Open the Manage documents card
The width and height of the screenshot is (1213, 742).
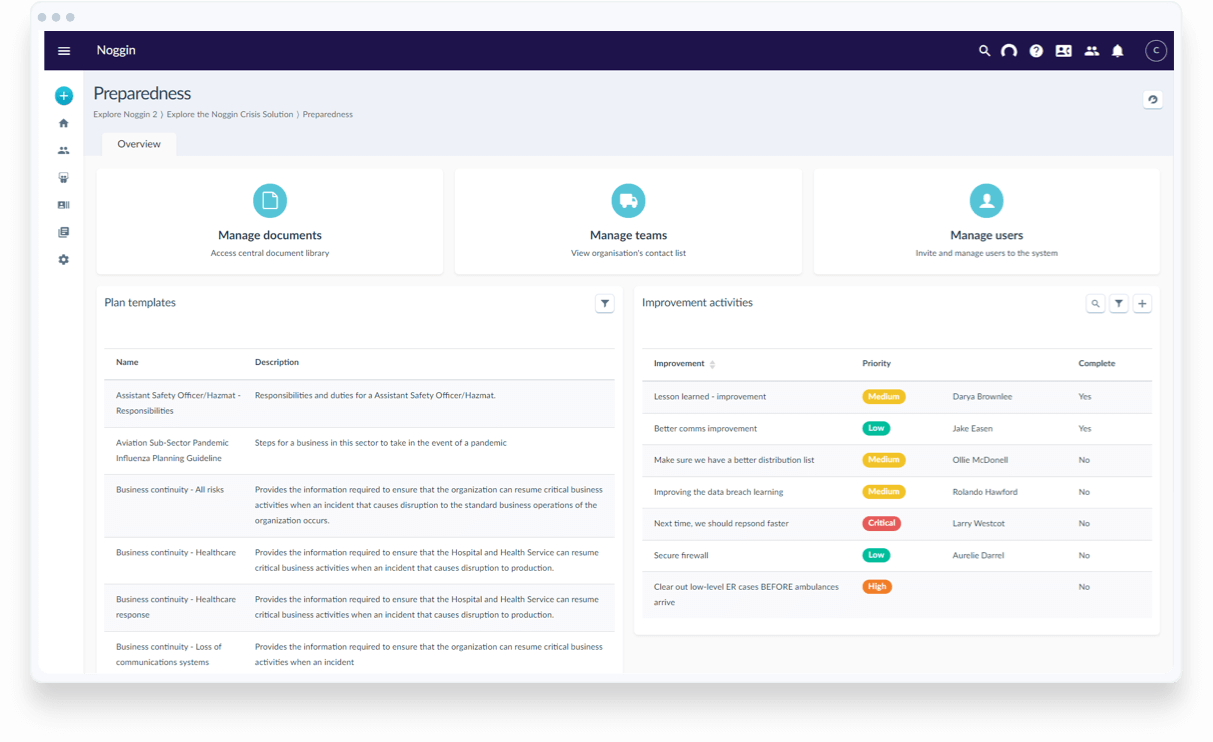[x=270, y=221]
